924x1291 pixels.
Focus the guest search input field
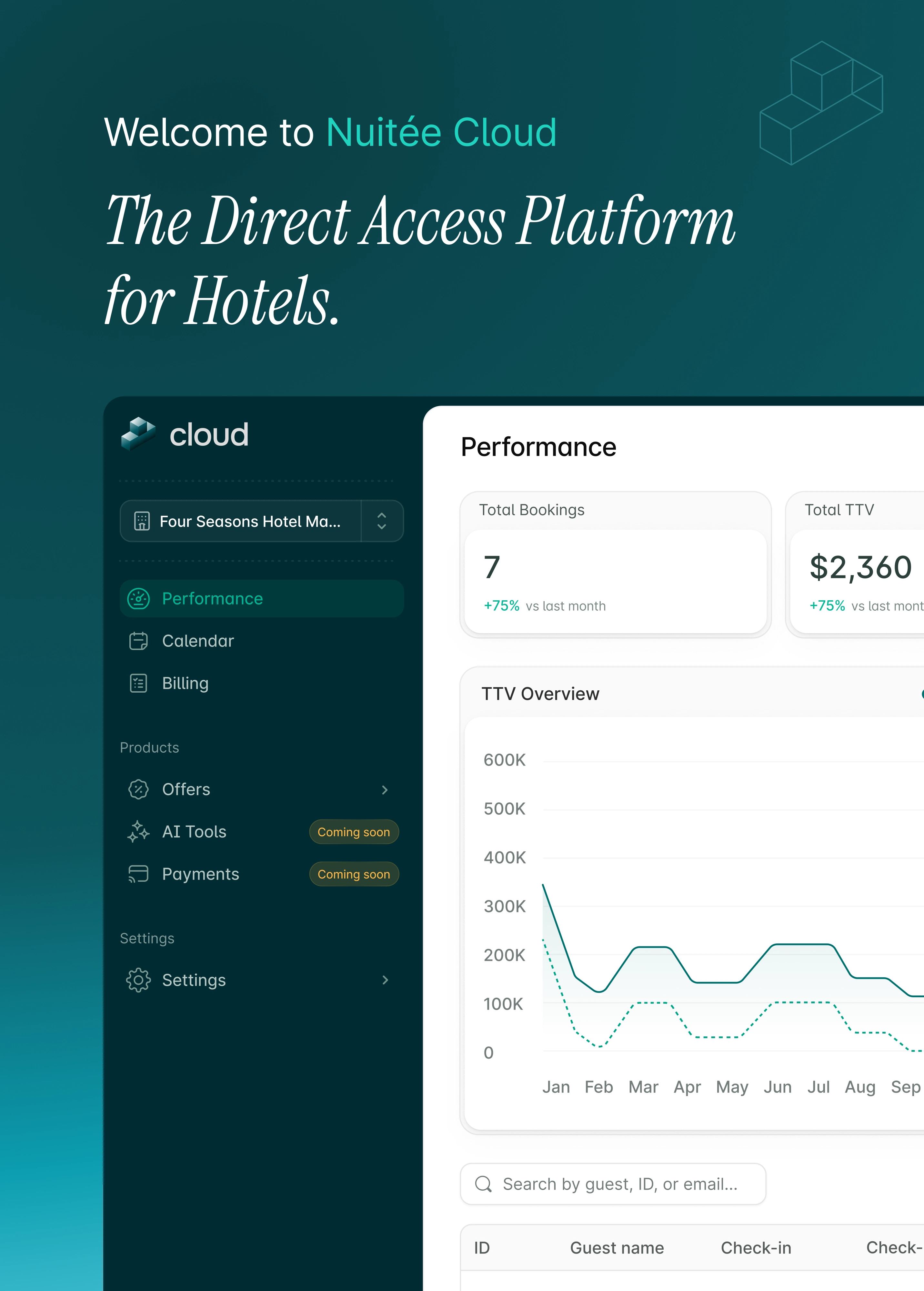coord(620,1184)
